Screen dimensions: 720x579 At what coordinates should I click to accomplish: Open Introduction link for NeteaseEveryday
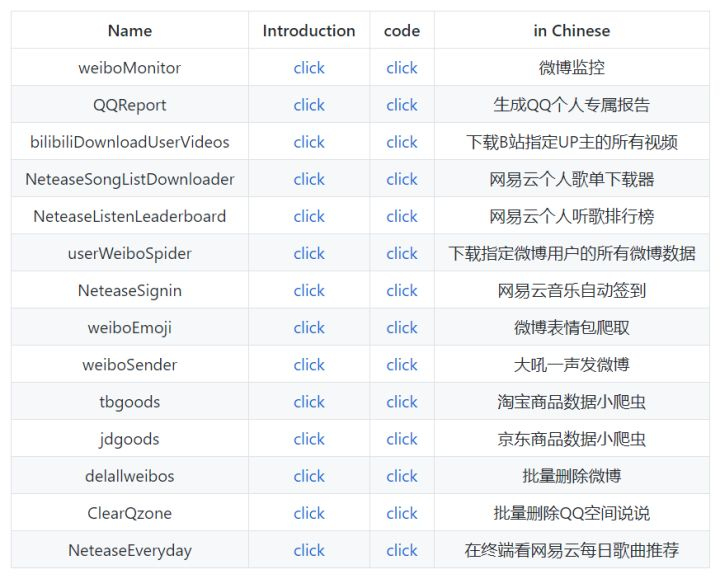pos(309,551)
